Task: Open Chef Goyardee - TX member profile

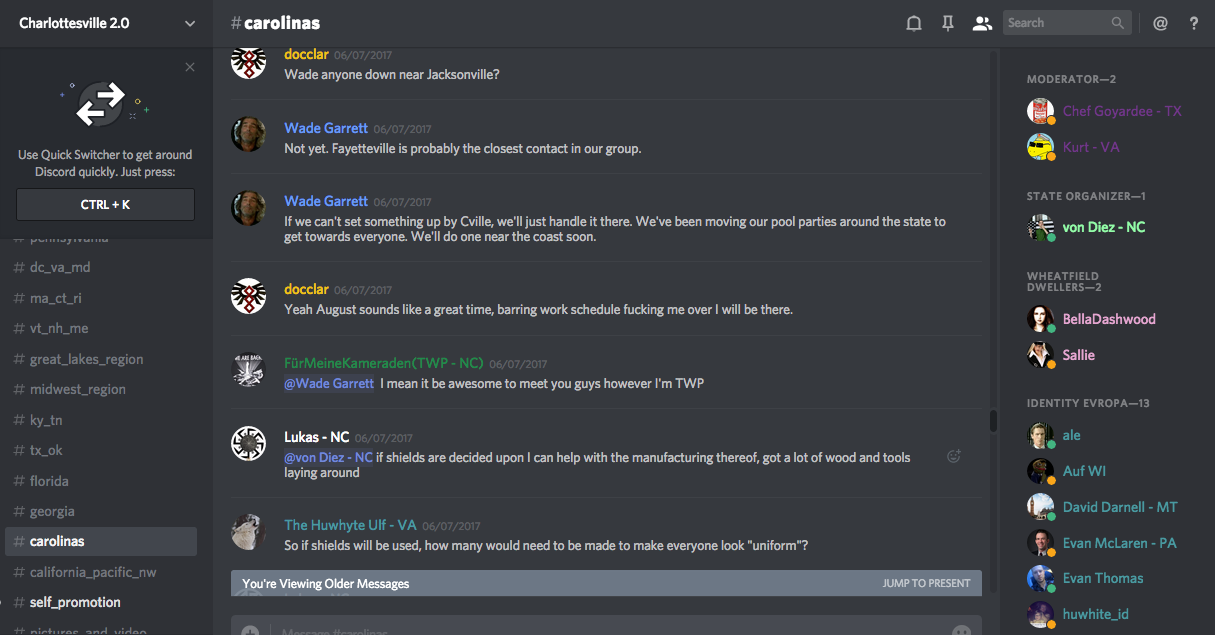Action: pyautogui.click(x=1122, y=111)
